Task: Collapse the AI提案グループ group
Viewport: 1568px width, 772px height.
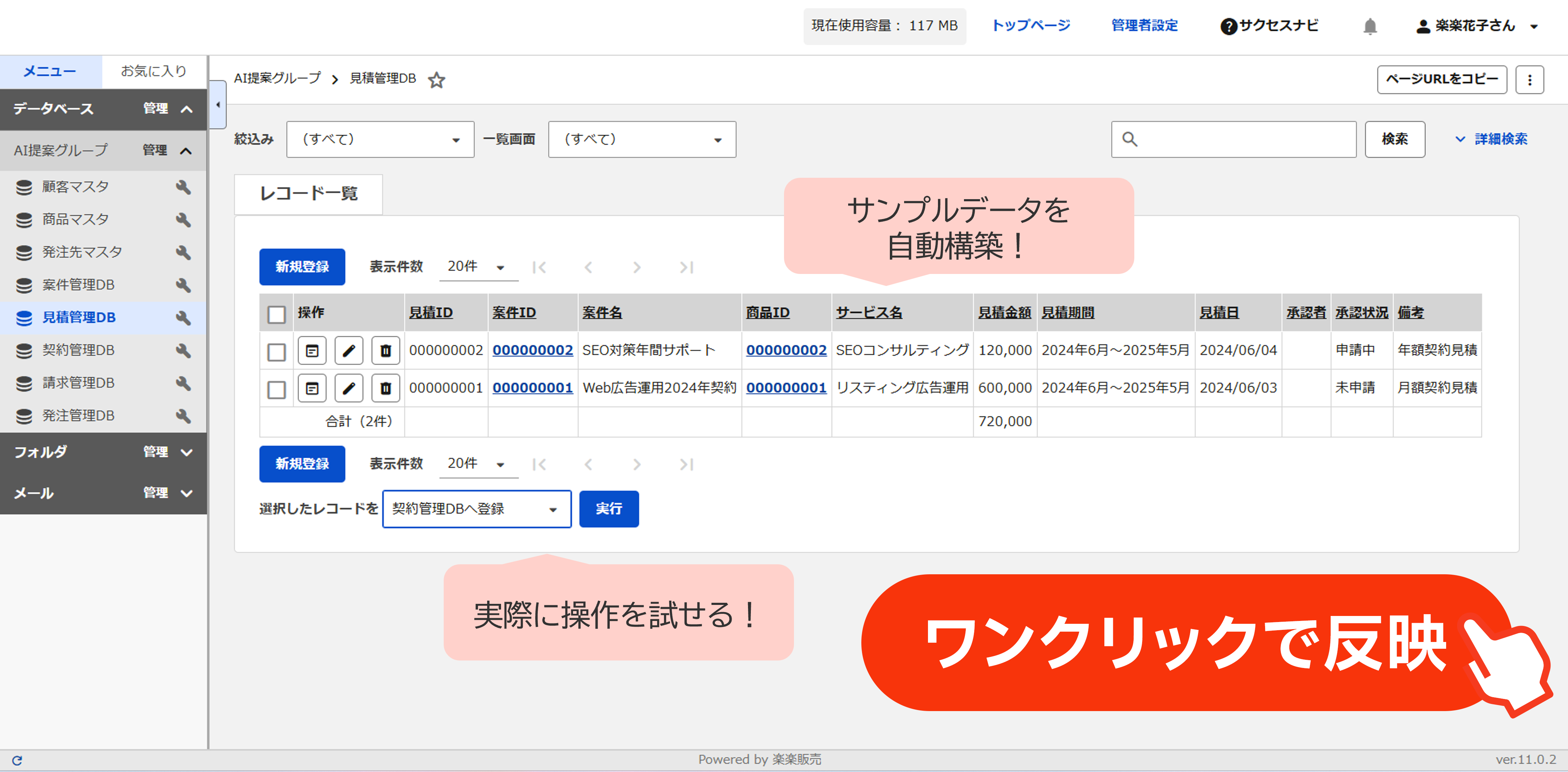Action: [186, 151]
